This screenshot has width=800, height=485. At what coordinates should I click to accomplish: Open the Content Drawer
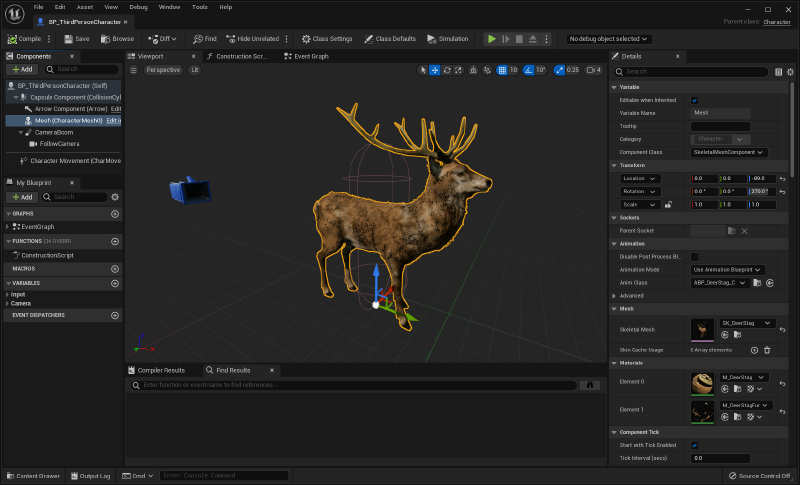coord(33,476)
